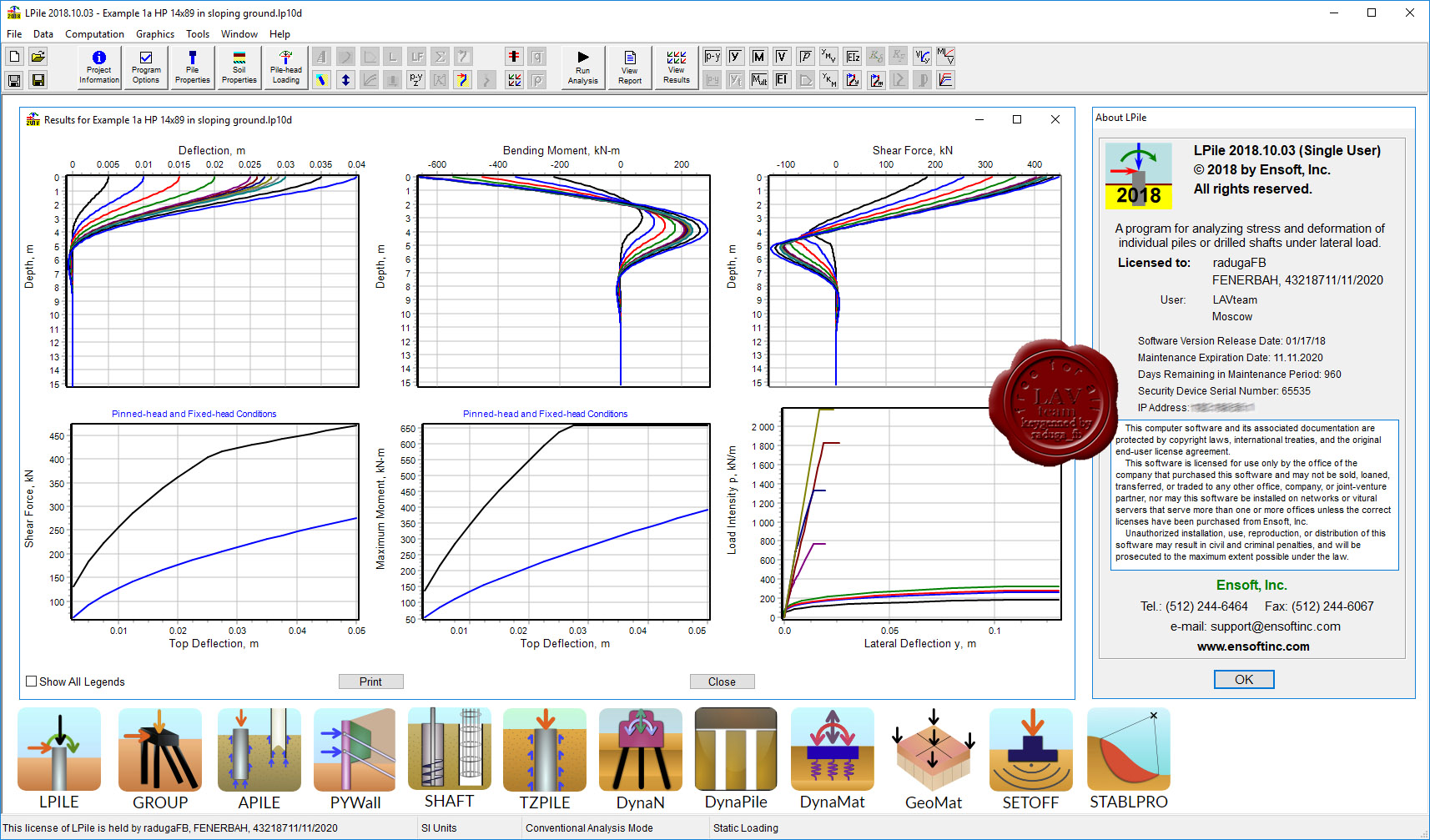Open File menu
This screenshot has height=840, width=1430.
click(14, 34)
